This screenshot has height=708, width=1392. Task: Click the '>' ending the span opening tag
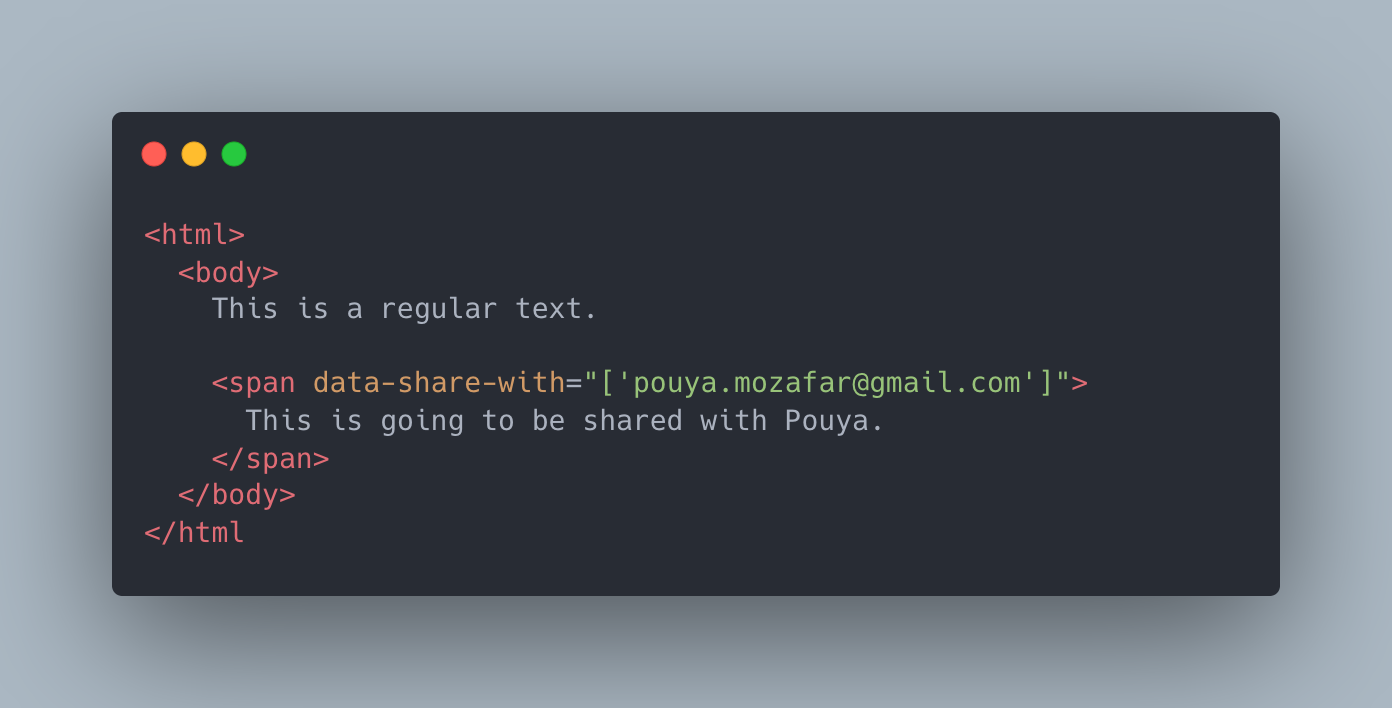1080,383
